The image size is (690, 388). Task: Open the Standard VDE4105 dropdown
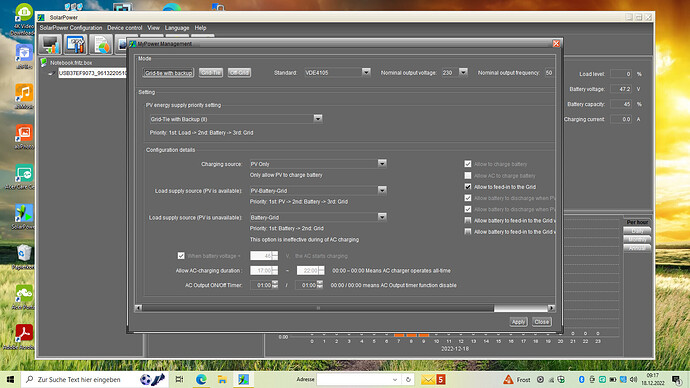pyautogui.click(x=366, y=72)
